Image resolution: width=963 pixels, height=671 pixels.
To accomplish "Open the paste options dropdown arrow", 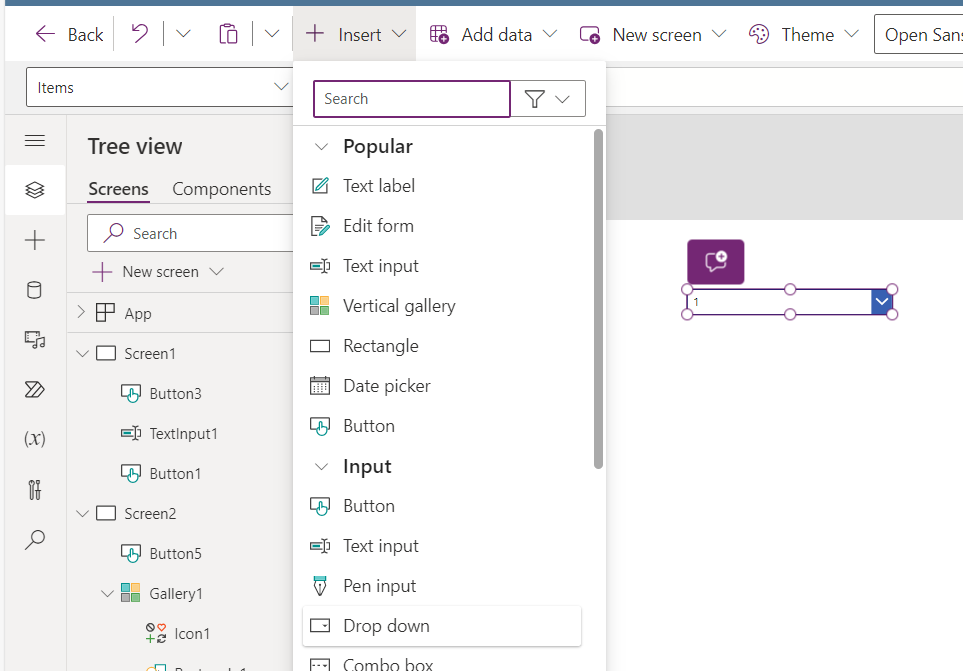I will point(272,34).
